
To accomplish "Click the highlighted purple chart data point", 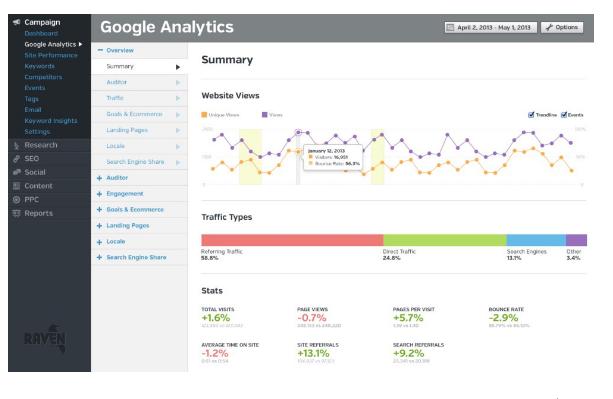I will click(x=298, y=132).
